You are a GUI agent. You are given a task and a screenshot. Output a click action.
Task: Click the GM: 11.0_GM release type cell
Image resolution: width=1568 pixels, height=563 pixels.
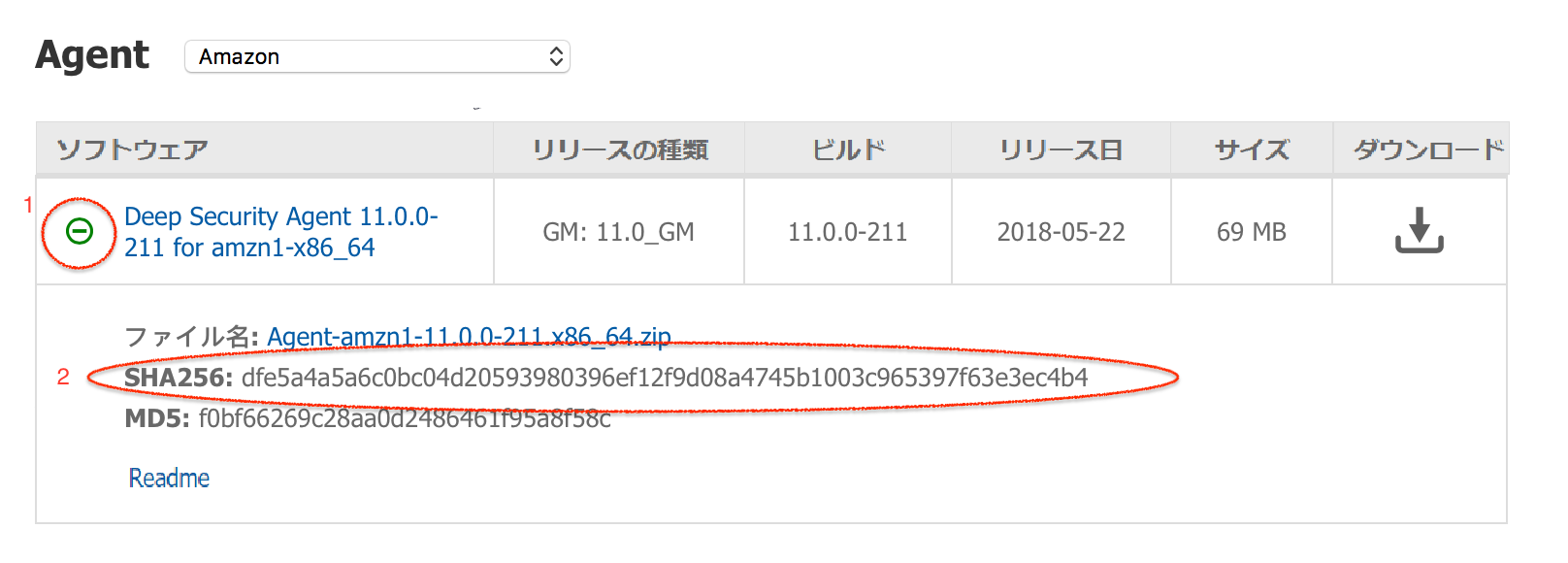tap(618, 232)
